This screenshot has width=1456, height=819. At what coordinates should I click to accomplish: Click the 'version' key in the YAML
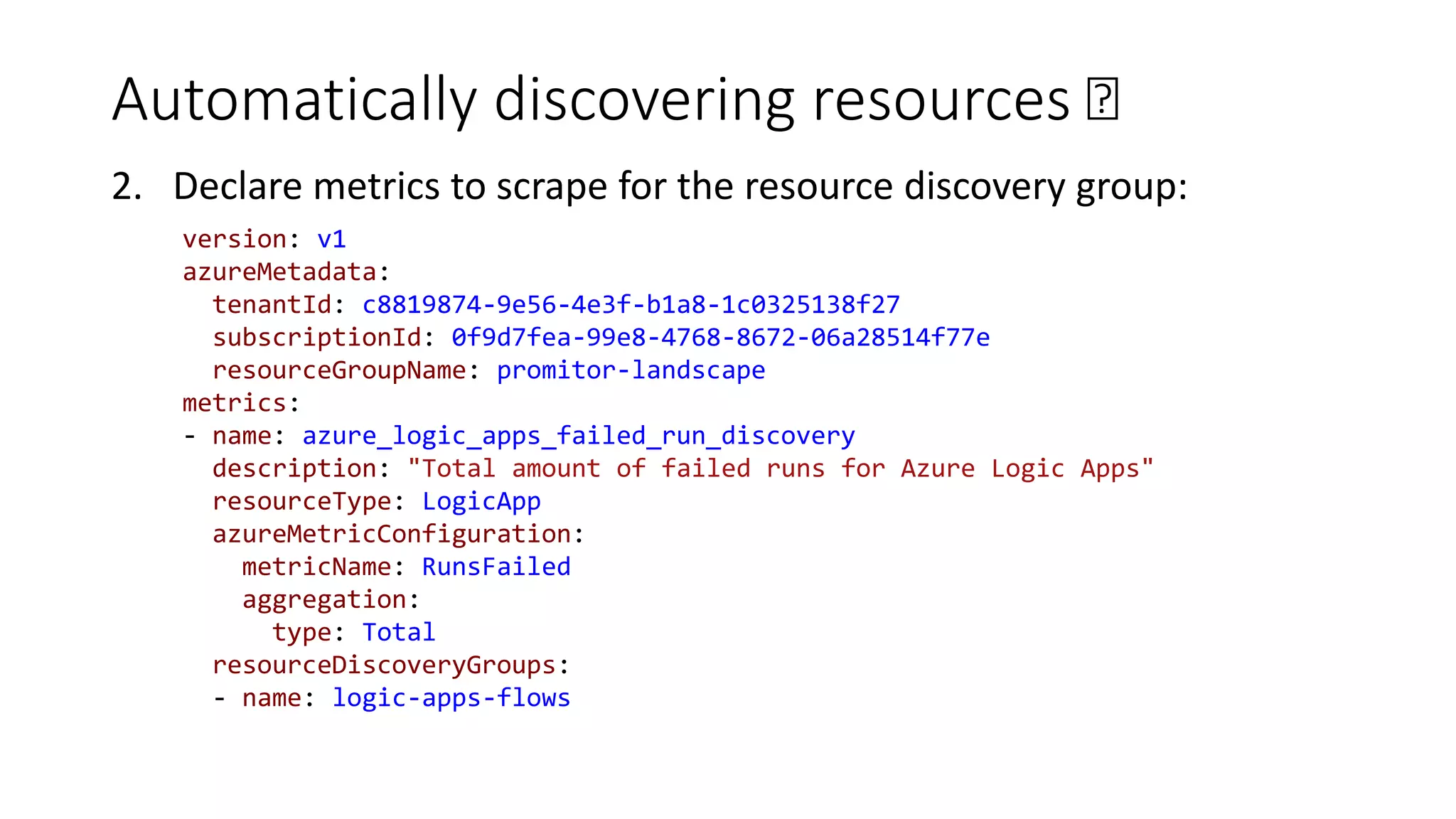tap(235, 239)
